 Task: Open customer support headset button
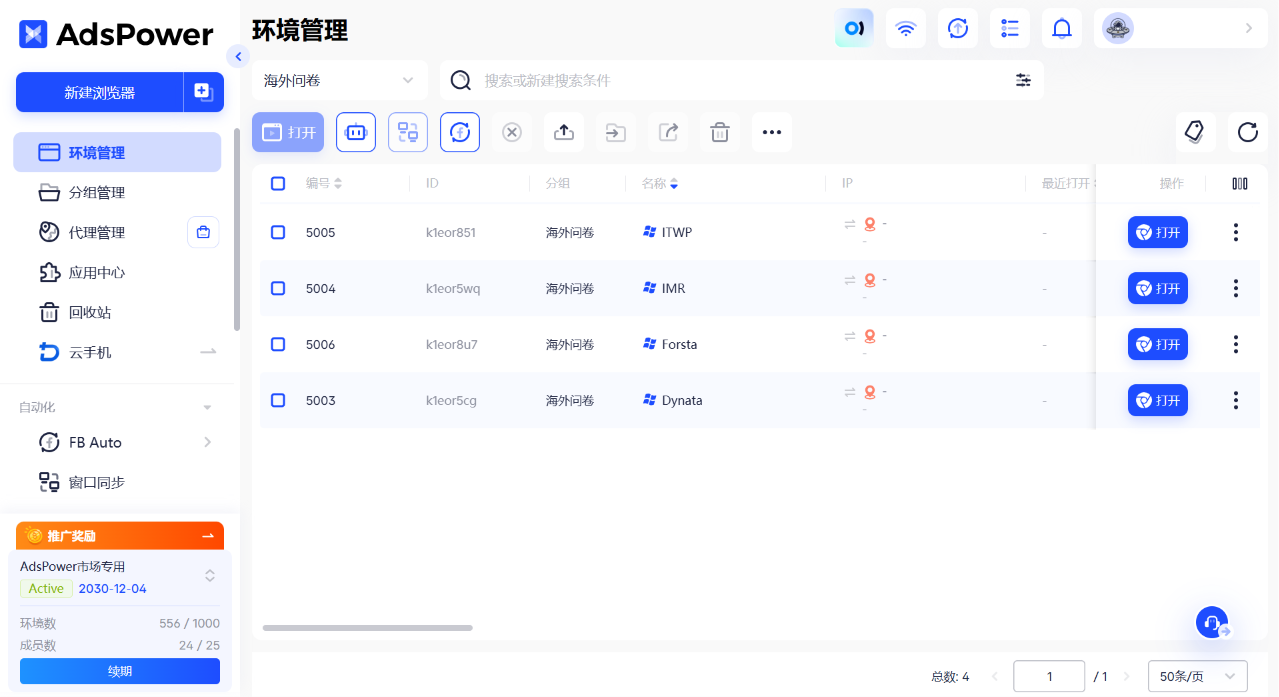1212,622
